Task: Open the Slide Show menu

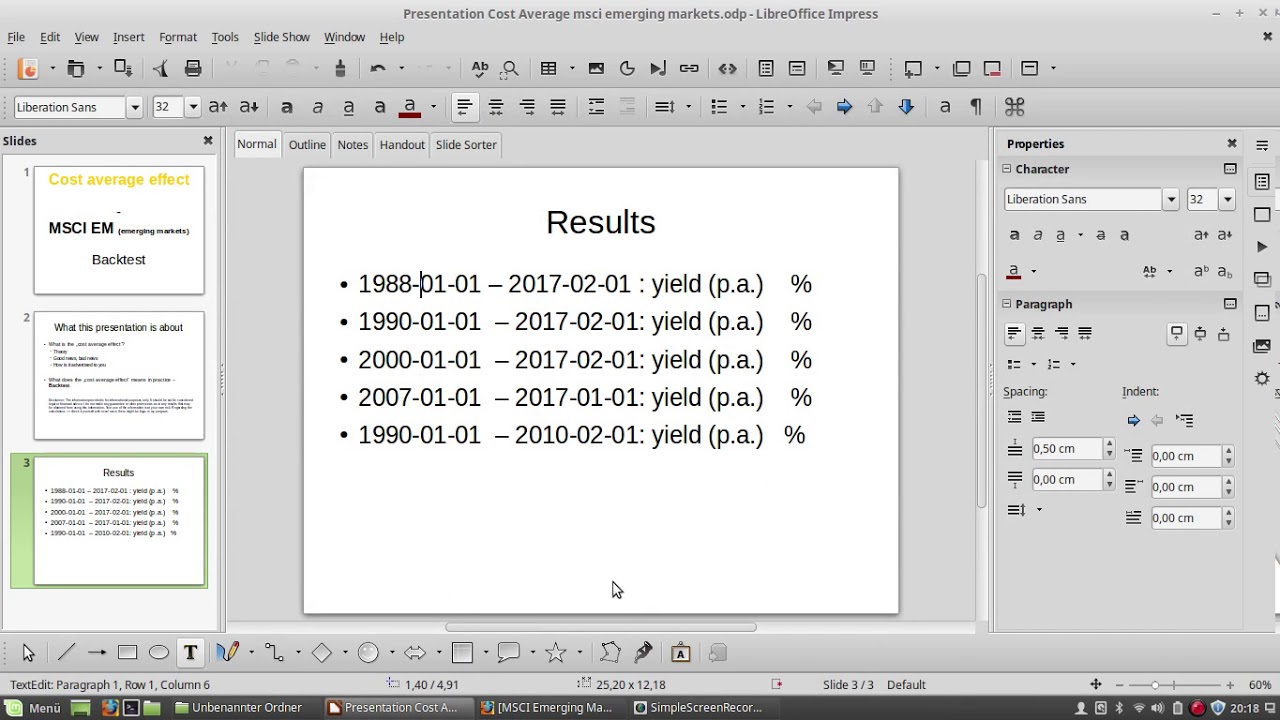Action: 281,37
